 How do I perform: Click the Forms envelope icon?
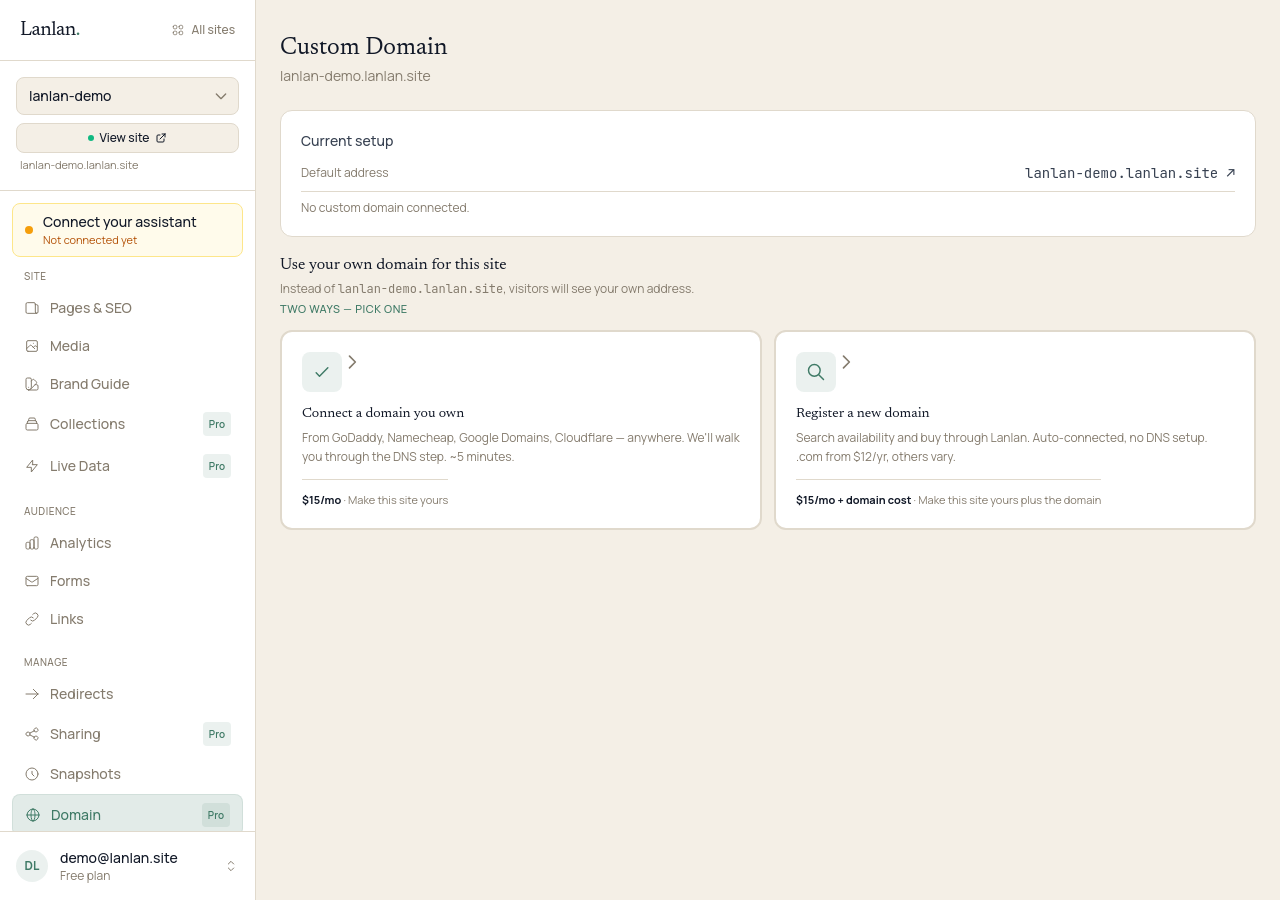click(32, 581)
